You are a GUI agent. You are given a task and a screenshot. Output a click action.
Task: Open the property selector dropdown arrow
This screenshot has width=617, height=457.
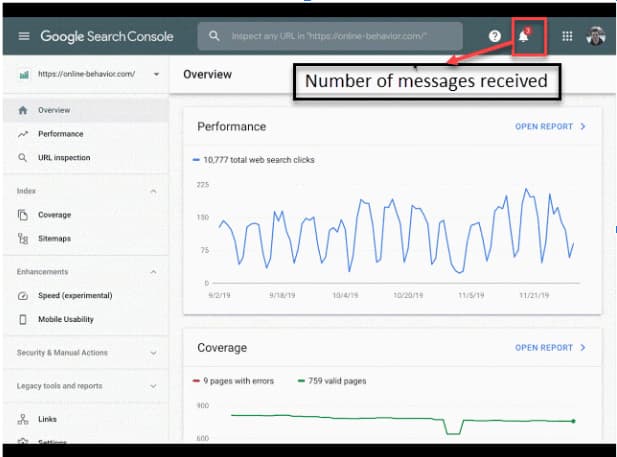[x=156, y=74]
